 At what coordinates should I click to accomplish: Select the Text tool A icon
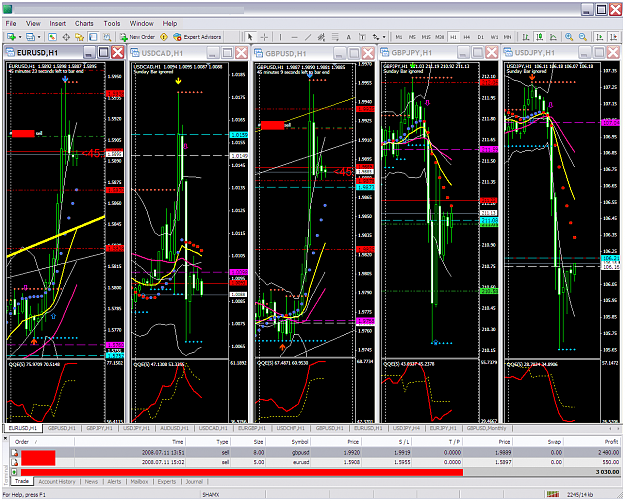point(348,37)
